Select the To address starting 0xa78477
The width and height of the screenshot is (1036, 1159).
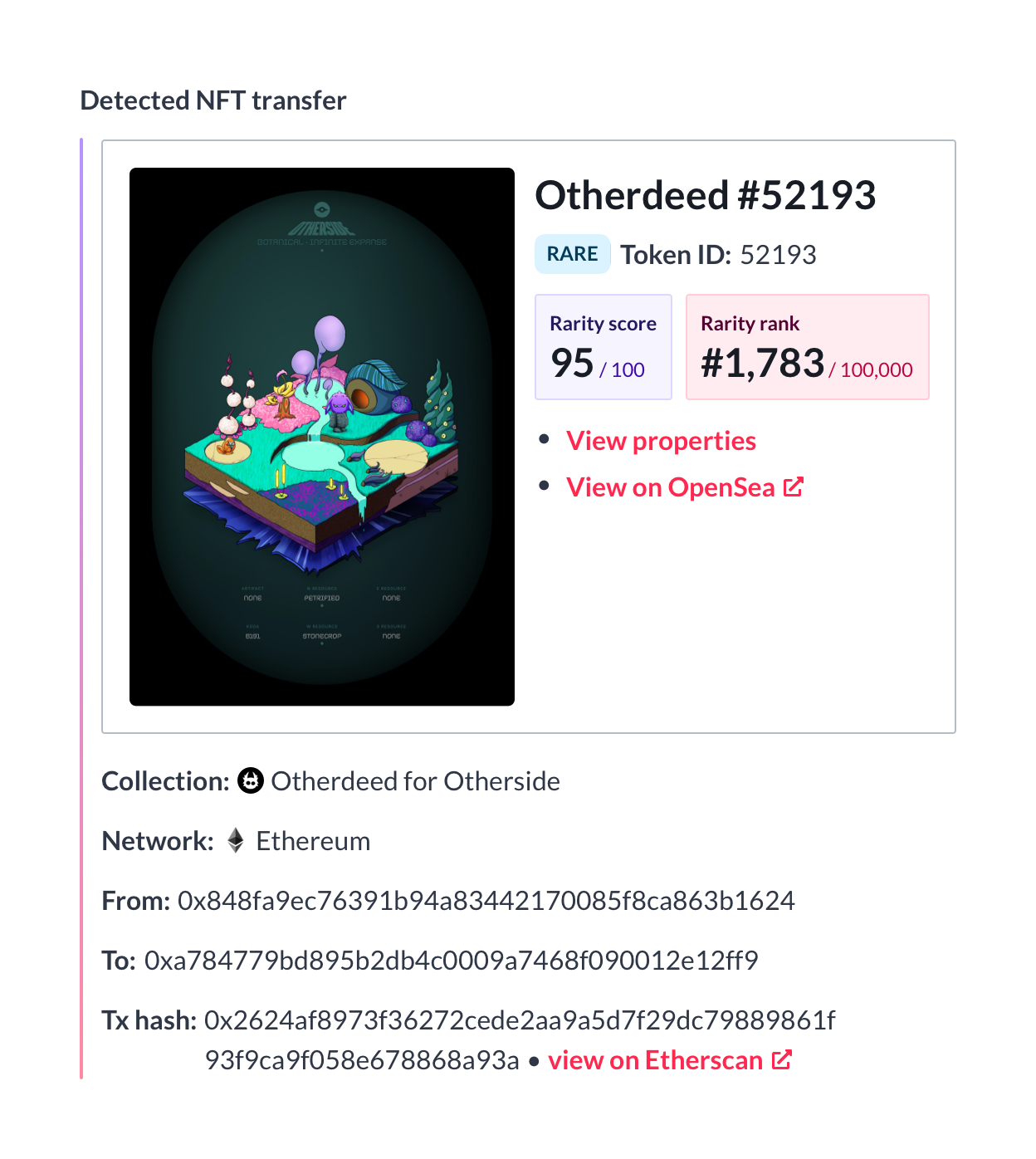(452, 960)
